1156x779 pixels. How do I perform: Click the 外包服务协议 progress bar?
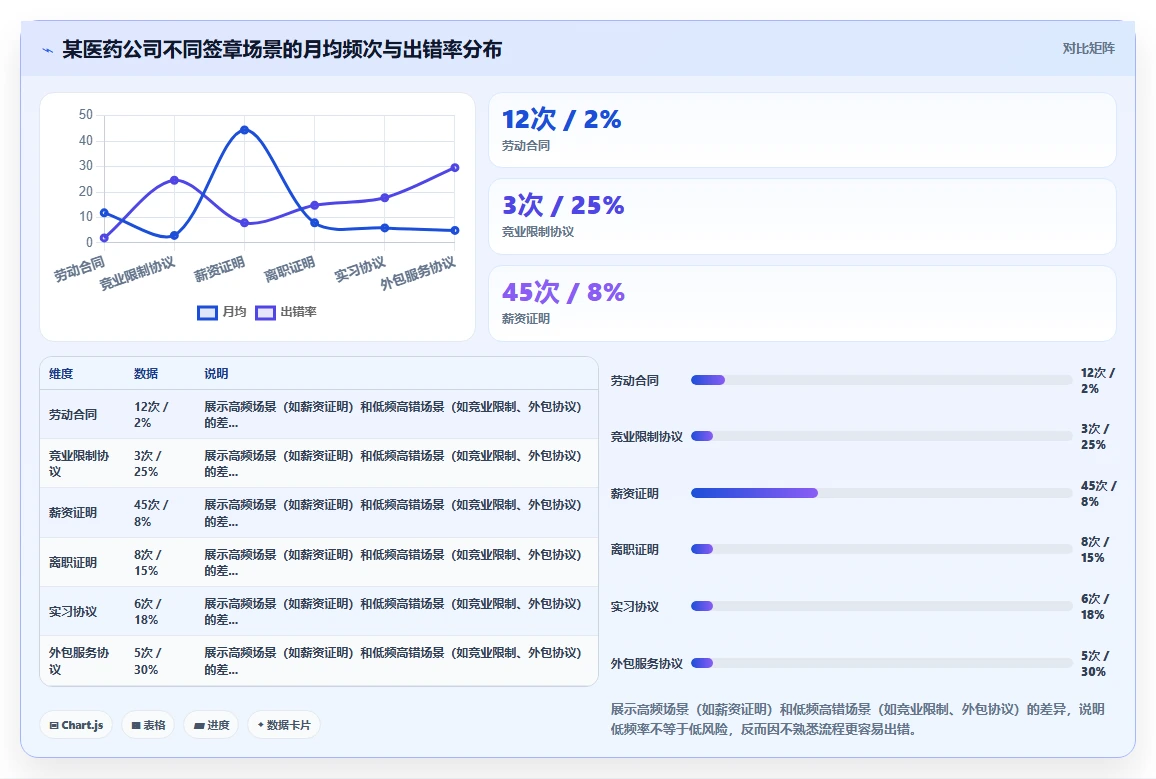point(881,663)
